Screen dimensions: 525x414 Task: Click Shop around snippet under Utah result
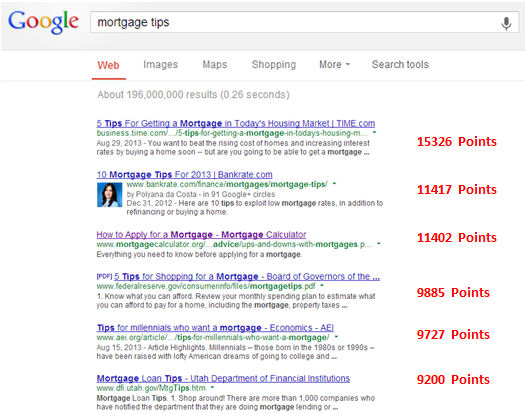pos(236,403)
